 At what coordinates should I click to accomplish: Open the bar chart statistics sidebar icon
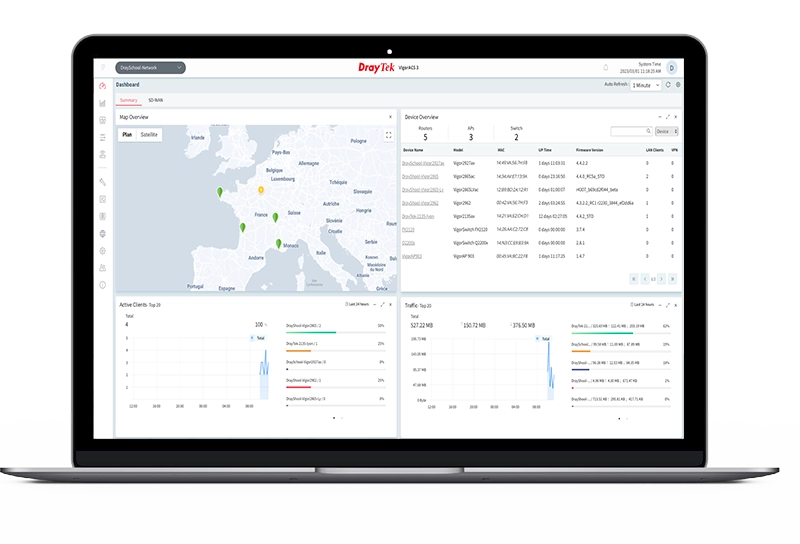103,103
